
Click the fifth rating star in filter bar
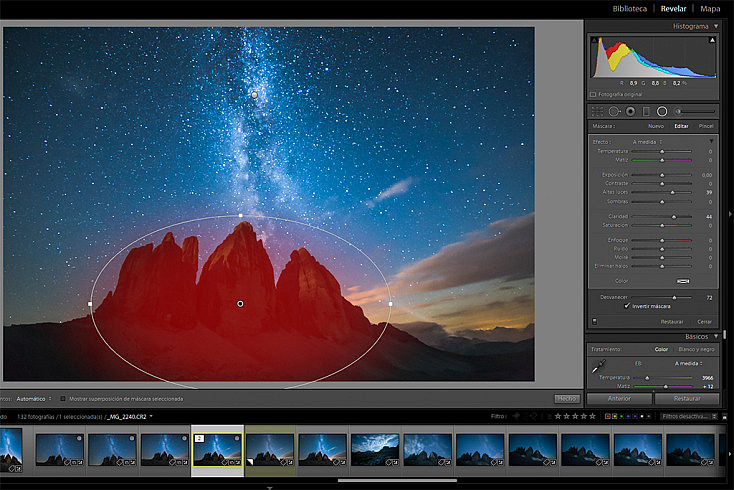tap(593, 416)
